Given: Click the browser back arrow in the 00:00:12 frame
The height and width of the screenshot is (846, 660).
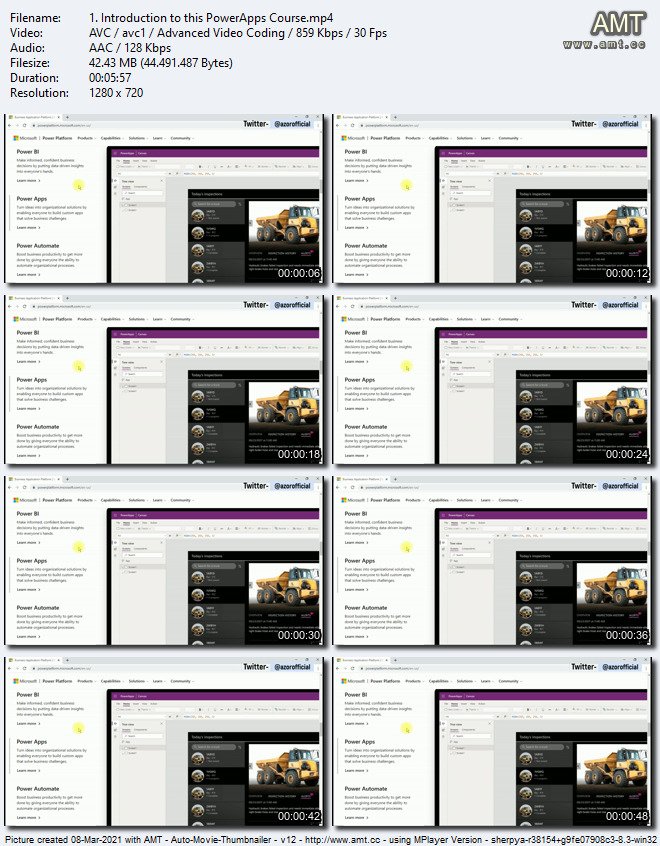Looking at the screenshot, I should (338, 125).
